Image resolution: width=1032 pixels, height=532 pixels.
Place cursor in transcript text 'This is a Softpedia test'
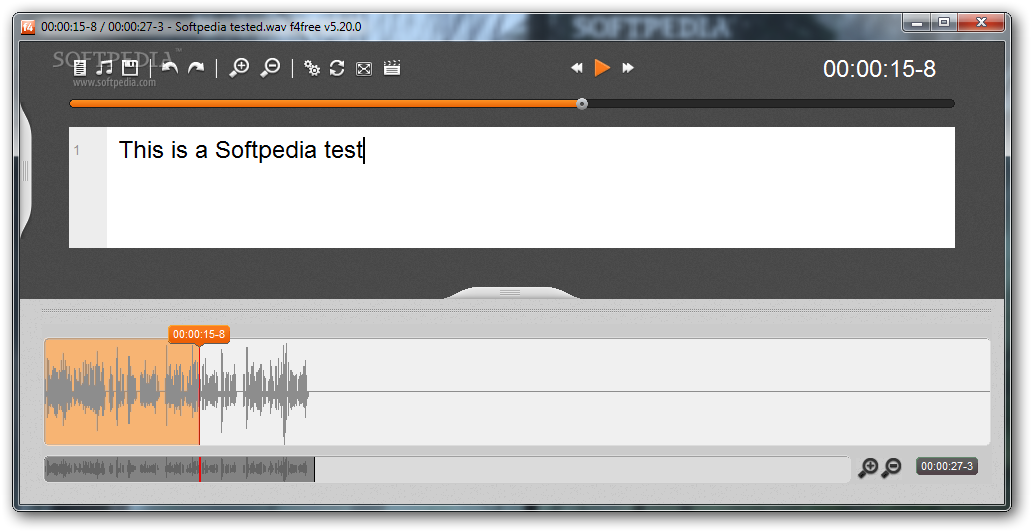[x=241, y=150]
